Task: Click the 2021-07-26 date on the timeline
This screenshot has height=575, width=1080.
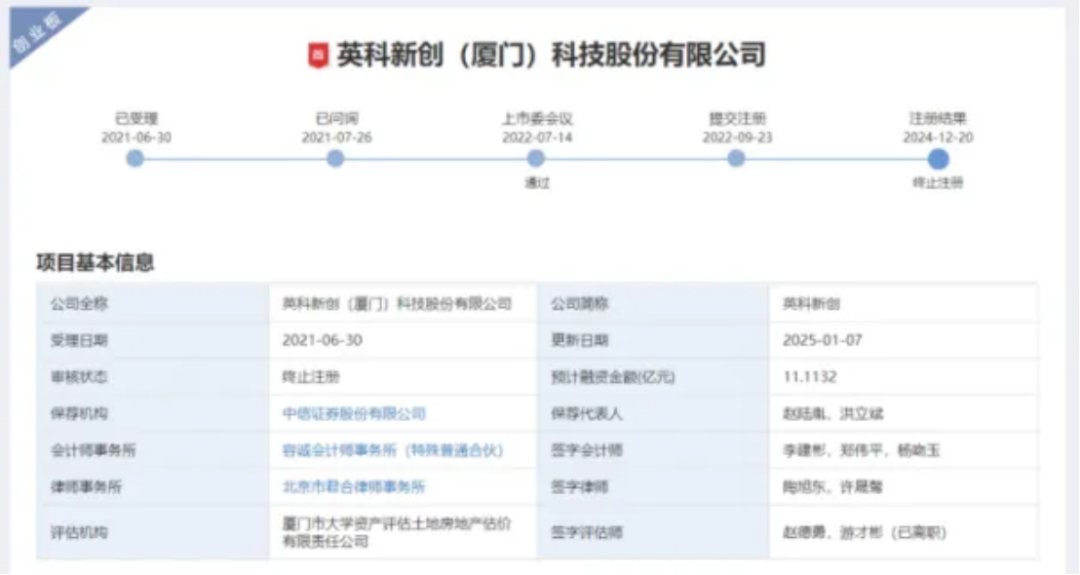Action: [x=337, y=137]
